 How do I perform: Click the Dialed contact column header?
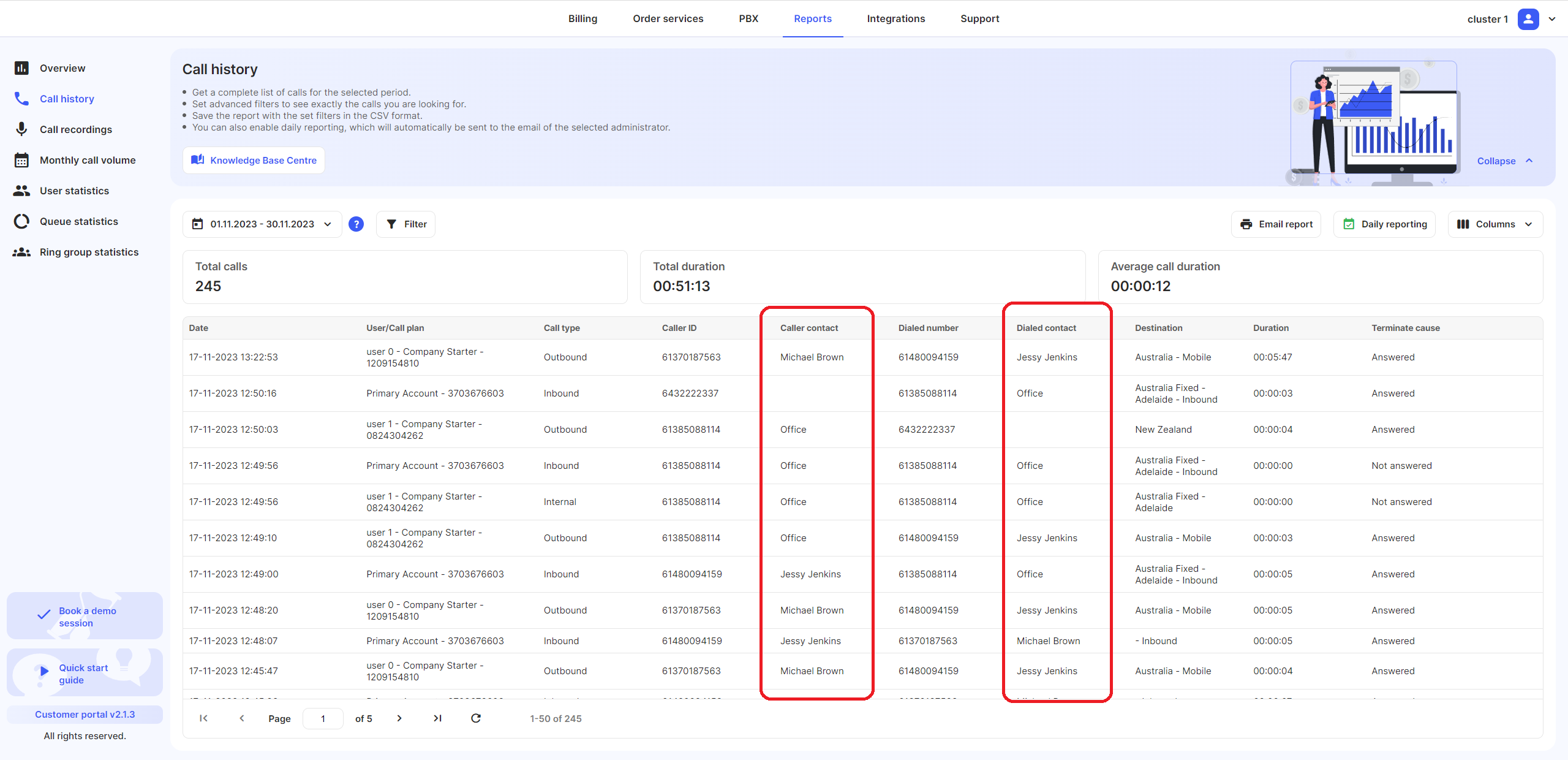(1046, 328)
